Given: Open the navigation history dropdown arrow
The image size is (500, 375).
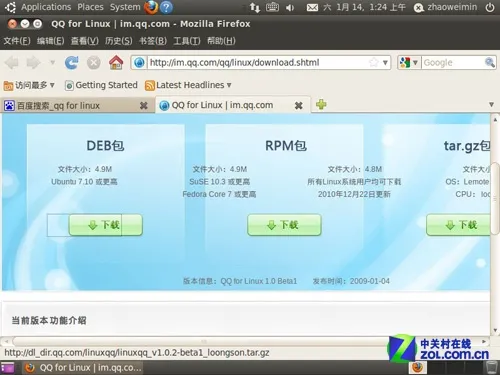Looking at the screenshot, I should tap(52, 62).
